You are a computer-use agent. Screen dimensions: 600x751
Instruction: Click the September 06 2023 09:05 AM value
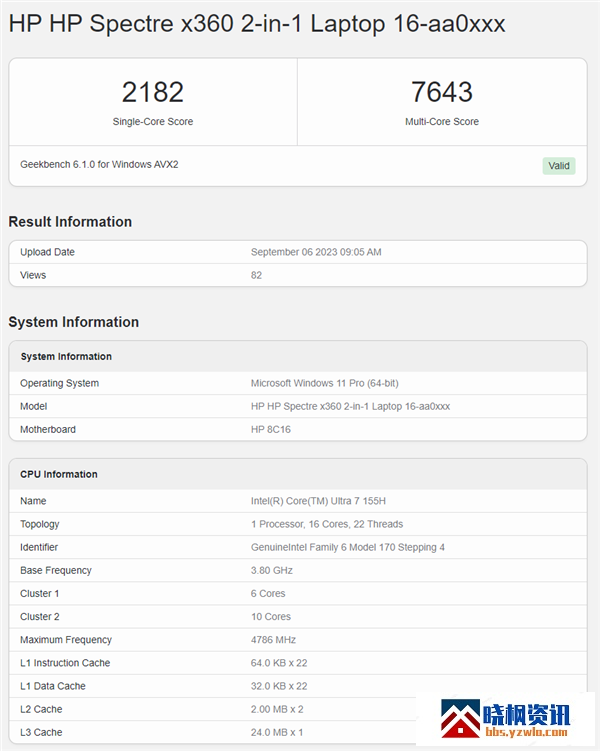click(316, 252)
